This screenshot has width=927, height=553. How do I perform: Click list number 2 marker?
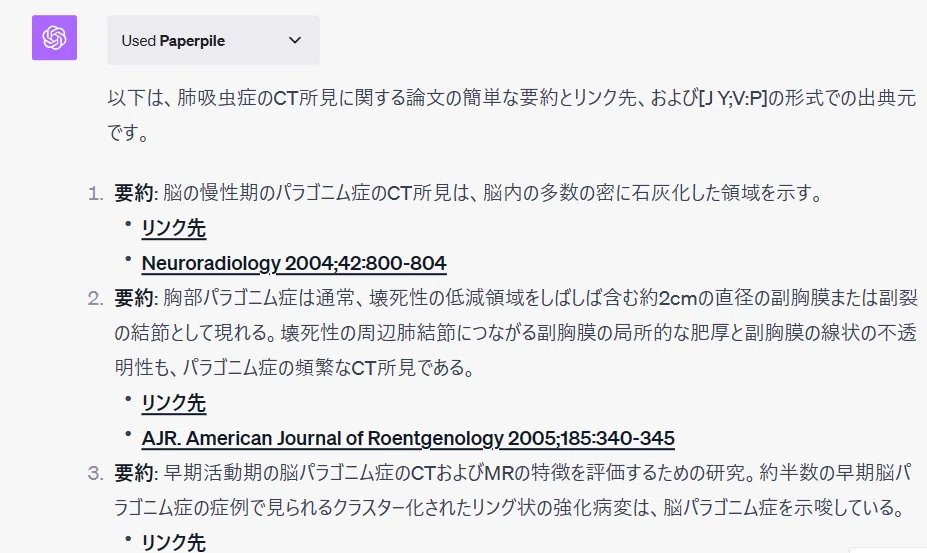95,298
